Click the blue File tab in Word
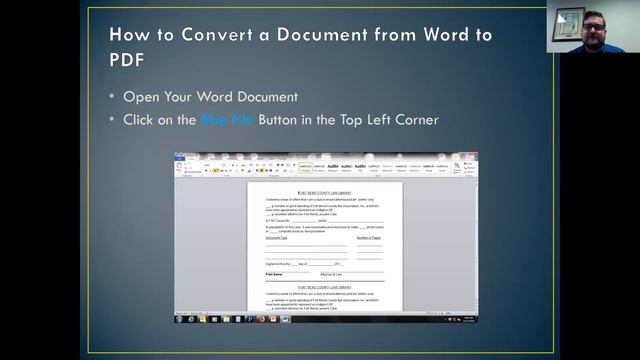The width and height of the screenshot is (640, 360). [180, 159]
